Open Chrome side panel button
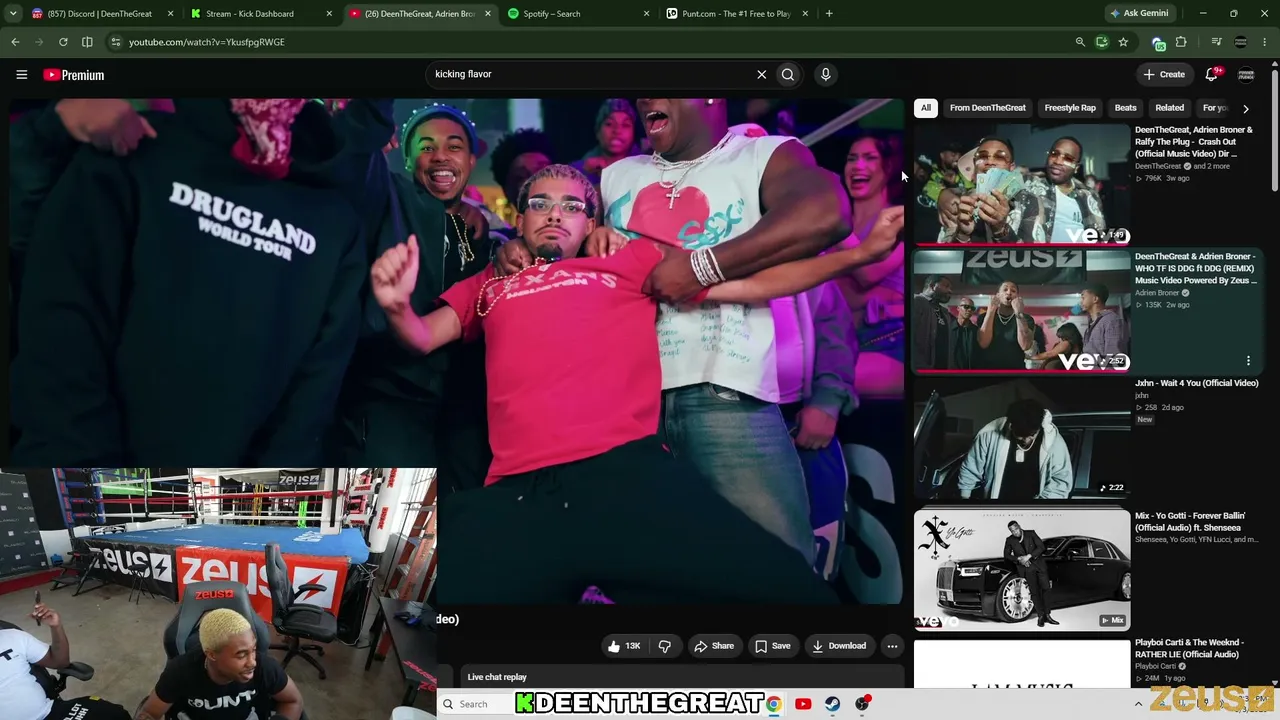The width and height of the screenshot is (1280, 720). (87, 42)
